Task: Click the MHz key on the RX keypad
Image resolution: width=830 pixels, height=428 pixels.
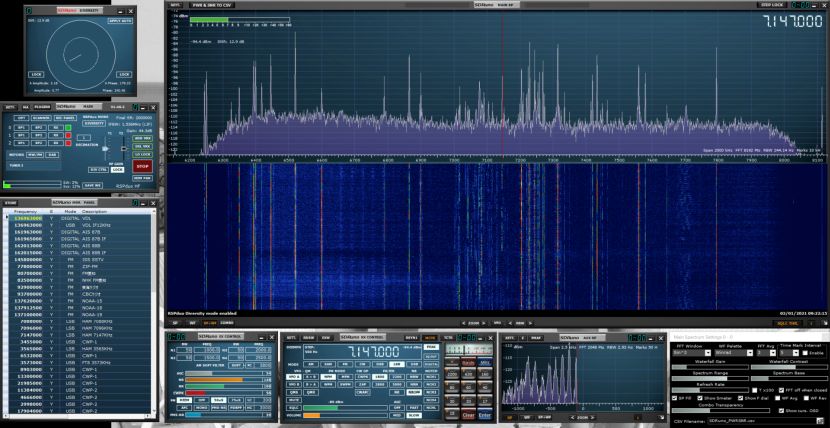Action: click(x=485, y=363)
